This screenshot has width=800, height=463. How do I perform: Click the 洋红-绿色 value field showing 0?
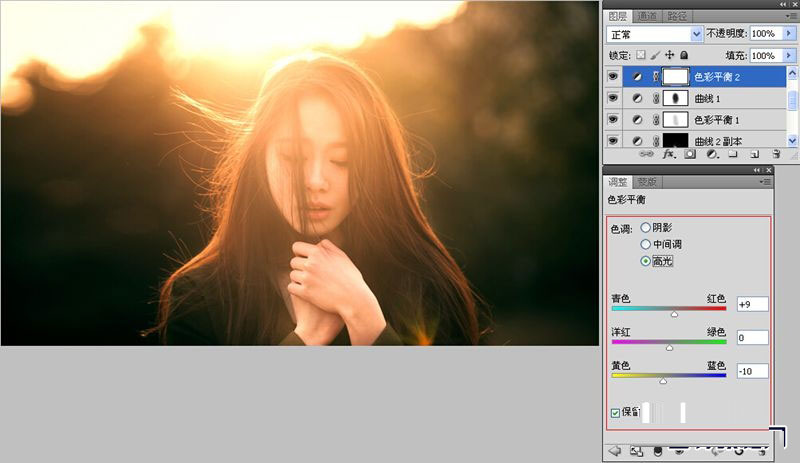pos(753,337)
